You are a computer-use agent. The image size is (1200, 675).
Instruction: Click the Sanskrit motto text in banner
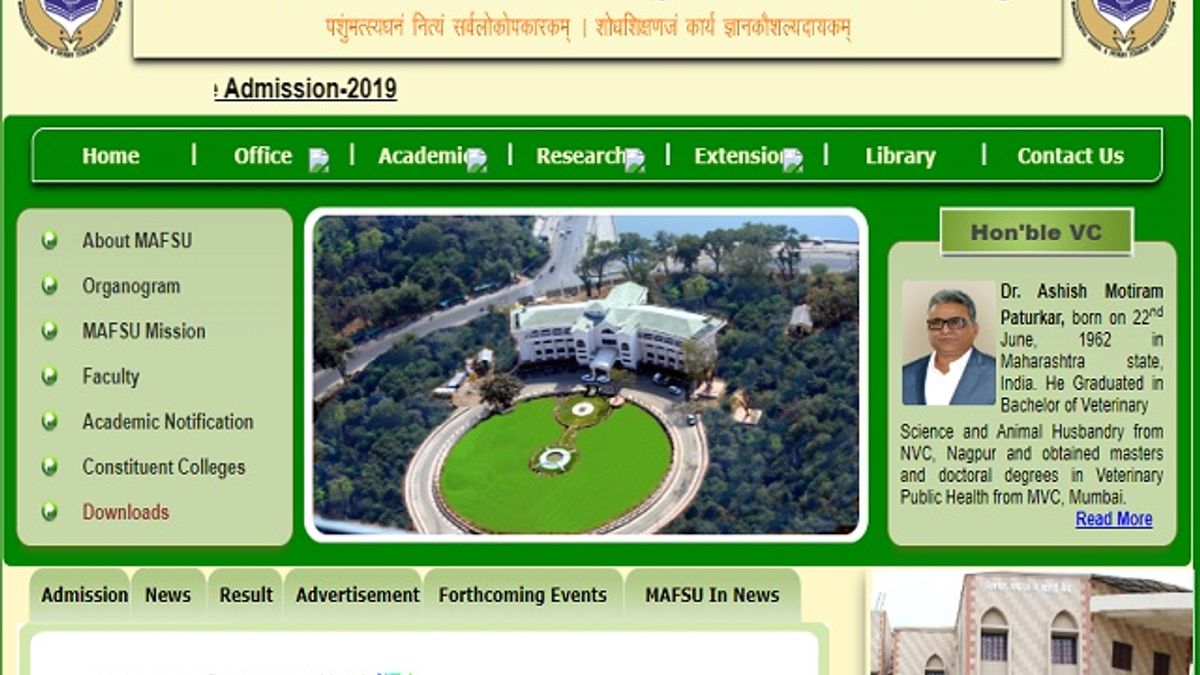click(x=588, y=27)
